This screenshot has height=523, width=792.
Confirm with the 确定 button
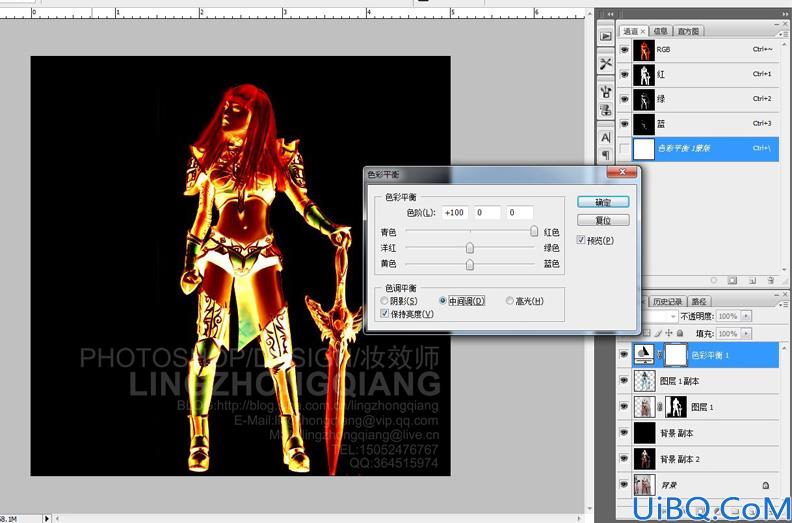point(603,202)
